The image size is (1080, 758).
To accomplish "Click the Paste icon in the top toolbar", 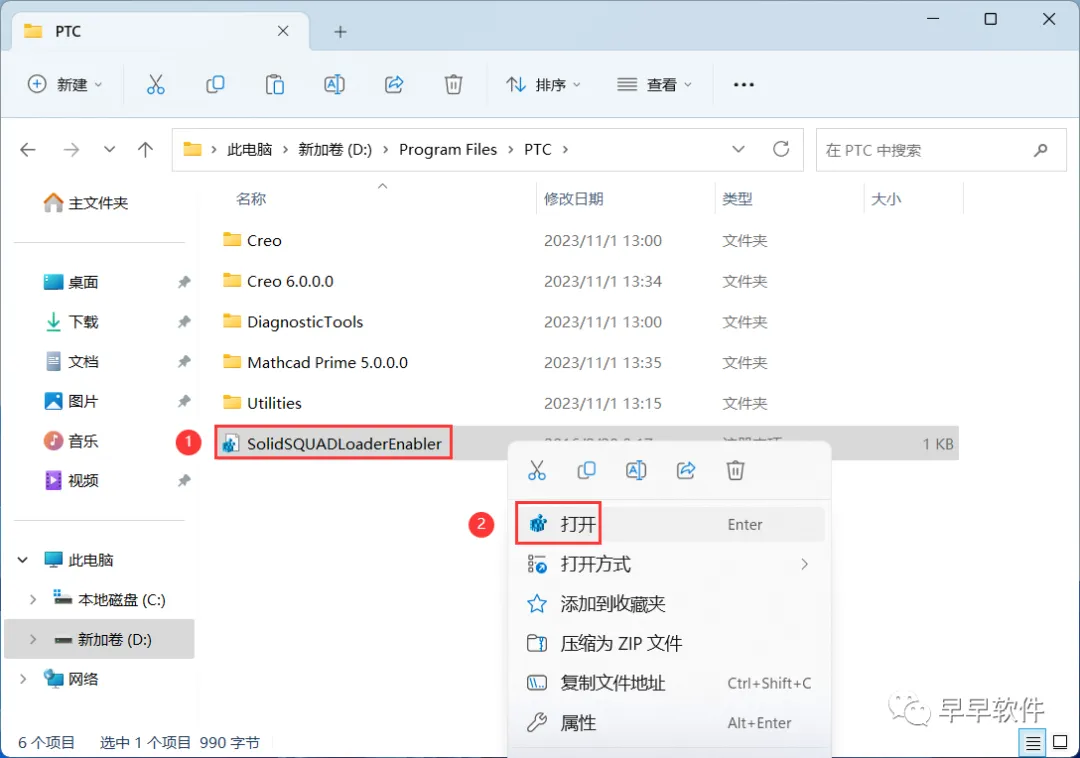I will pos(275,85).
